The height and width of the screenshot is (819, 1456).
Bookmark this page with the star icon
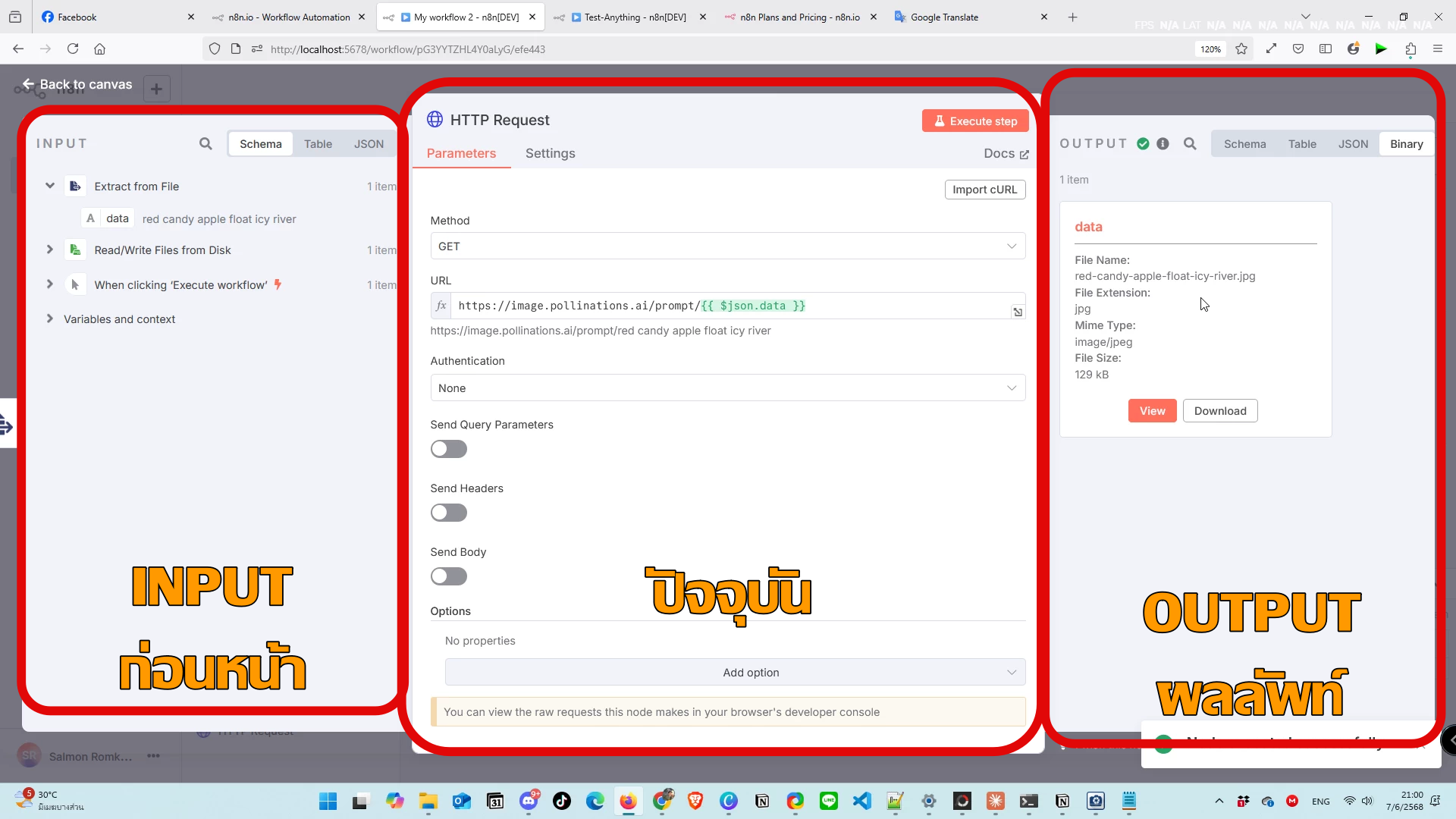coord(1241,49)
